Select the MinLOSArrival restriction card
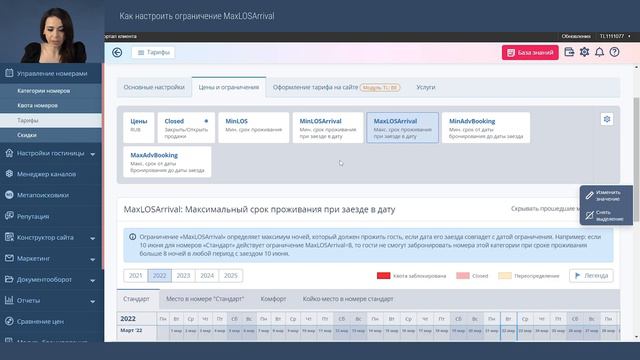The image size is (640, 360). (x=328, y=128)
